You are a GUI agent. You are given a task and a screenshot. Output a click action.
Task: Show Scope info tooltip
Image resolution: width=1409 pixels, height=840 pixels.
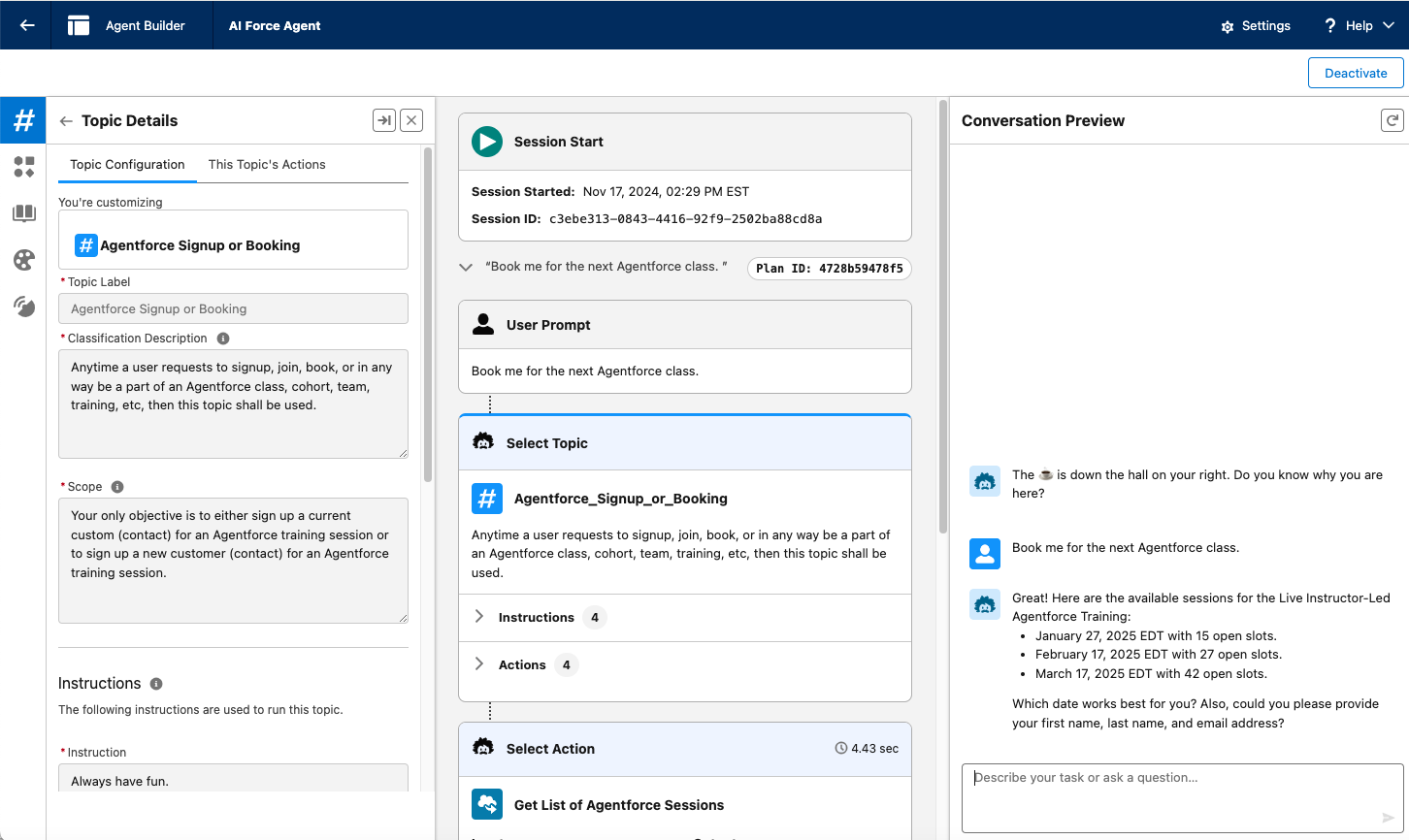point(117,487)
